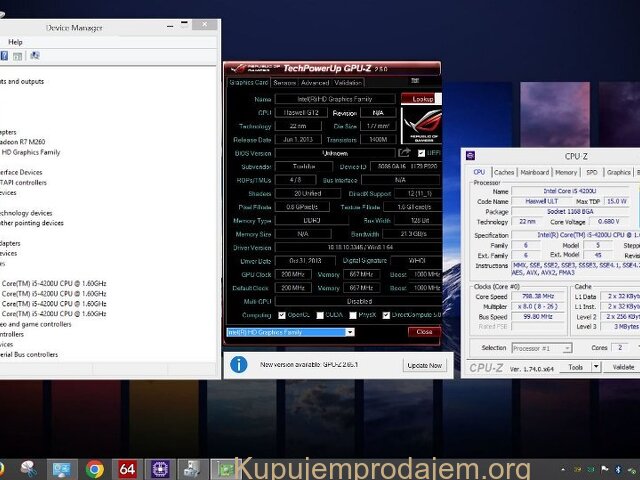The image size is (640, 480).
Task: Switch to the Mainboard tab in CPU-Z
Action: pyautogui.click(x=534, y=172)
